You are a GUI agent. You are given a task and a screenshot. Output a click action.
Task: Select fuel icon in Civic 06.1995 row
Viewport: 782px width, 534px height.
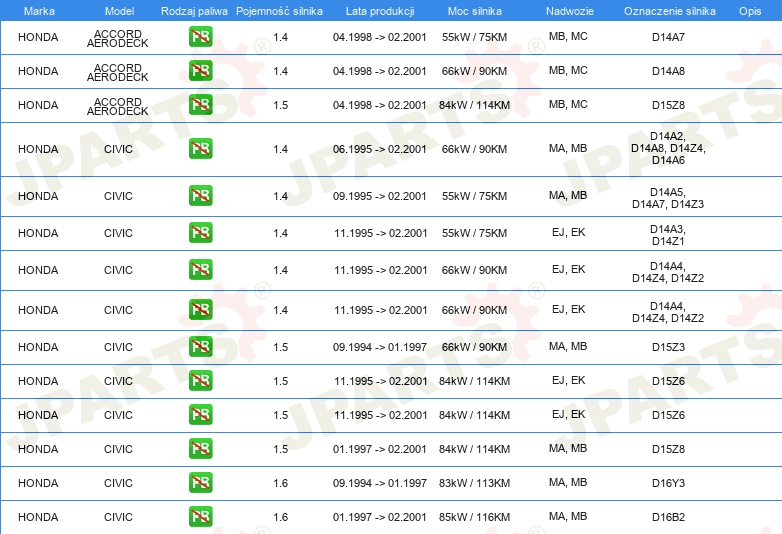(x=200, y=149)
